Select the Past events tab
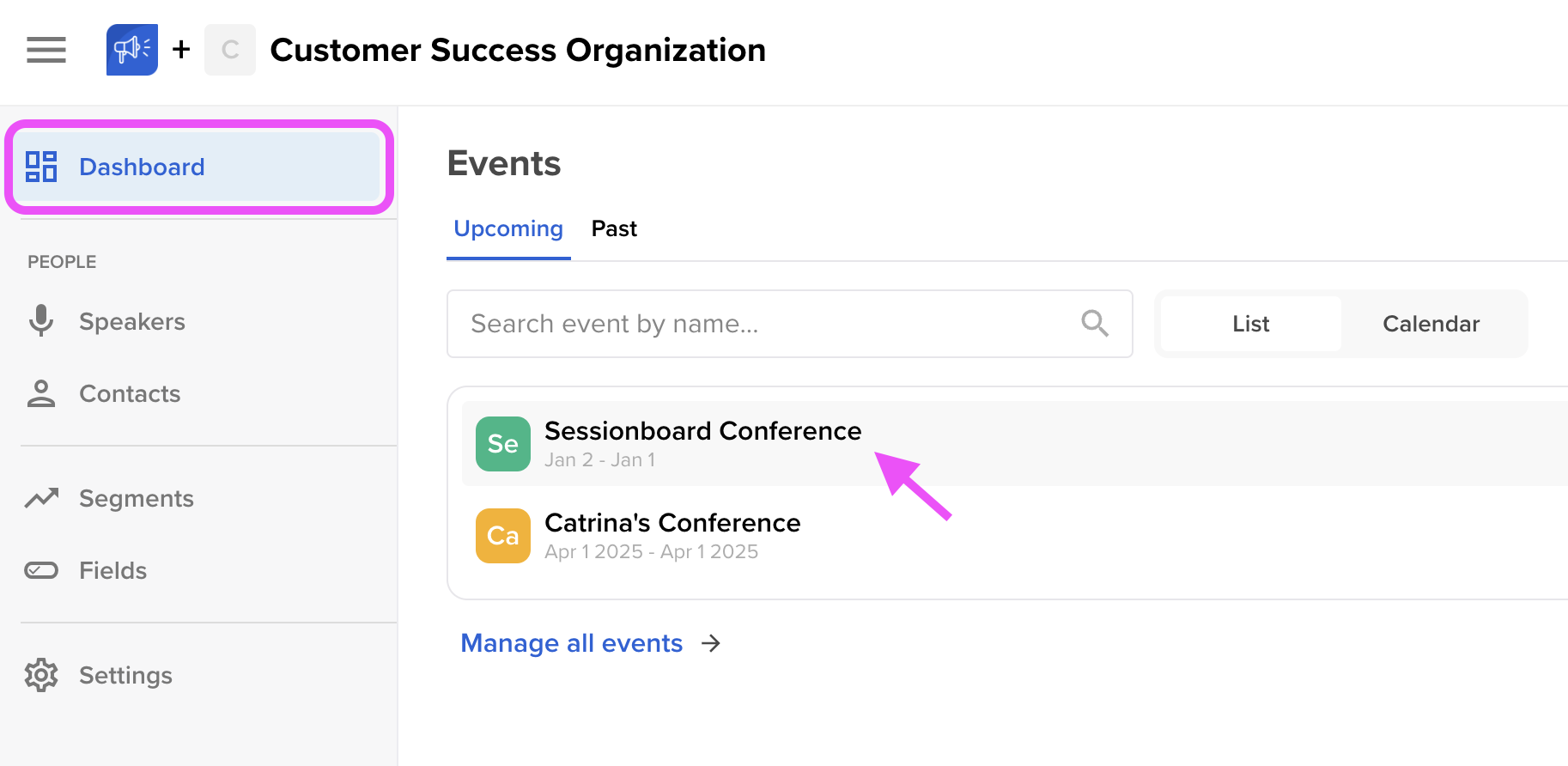 click(614, 228)
